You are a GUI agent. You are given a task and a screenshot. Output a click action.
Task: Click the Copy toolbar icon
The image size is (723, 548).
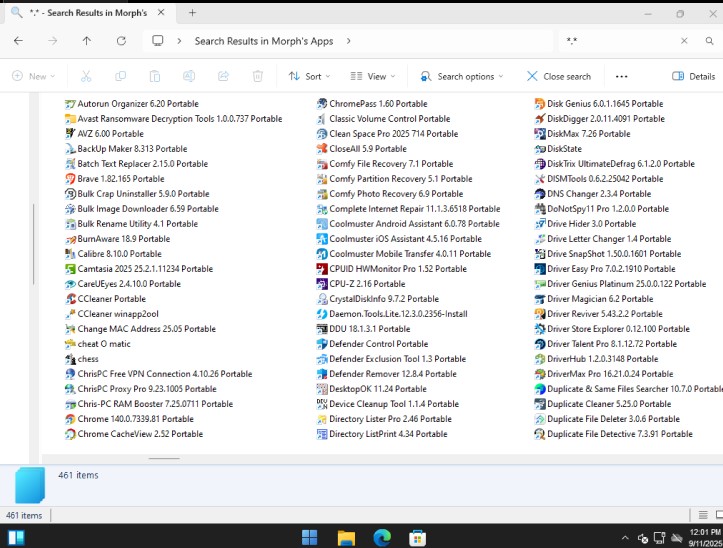coord(120,76)
